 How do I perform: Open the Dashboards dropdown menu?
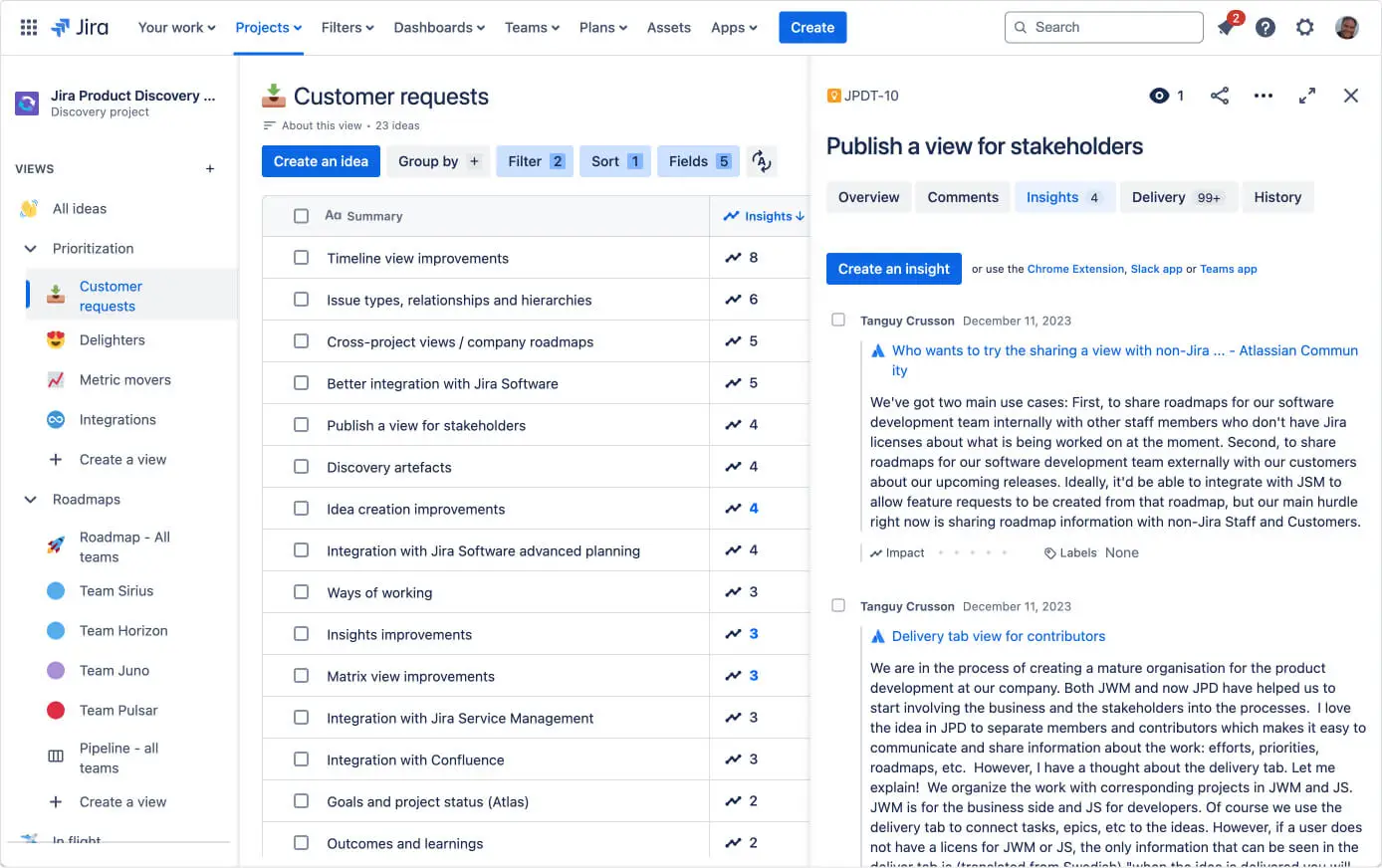[439, 27]
